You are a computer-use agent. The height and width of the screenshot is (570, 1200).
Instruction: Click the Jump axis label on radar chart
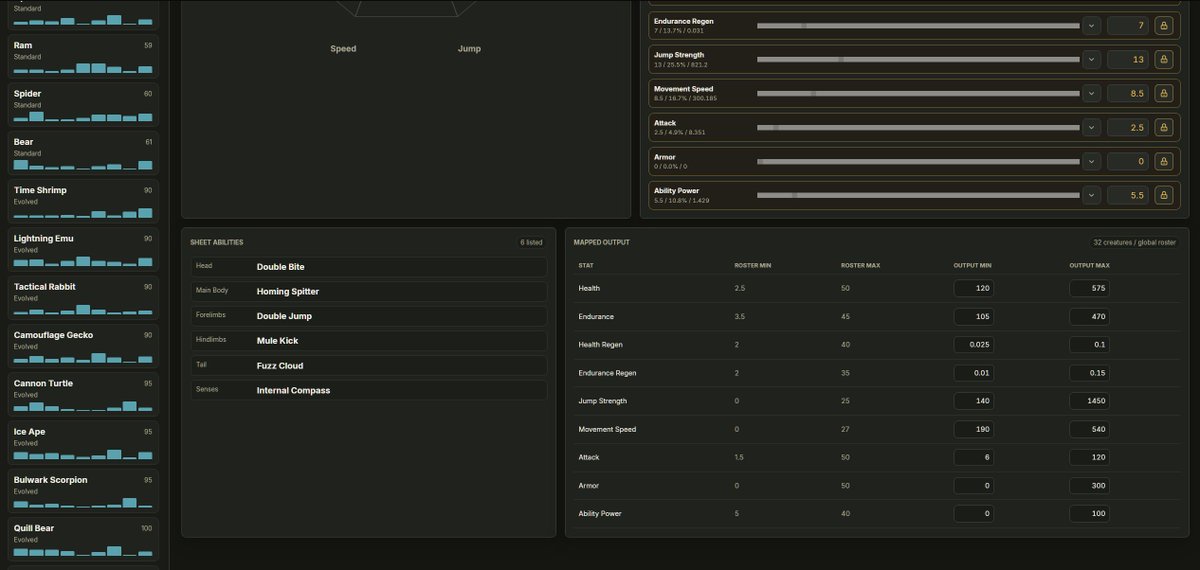pyautogui.click(x=469, y=48)
